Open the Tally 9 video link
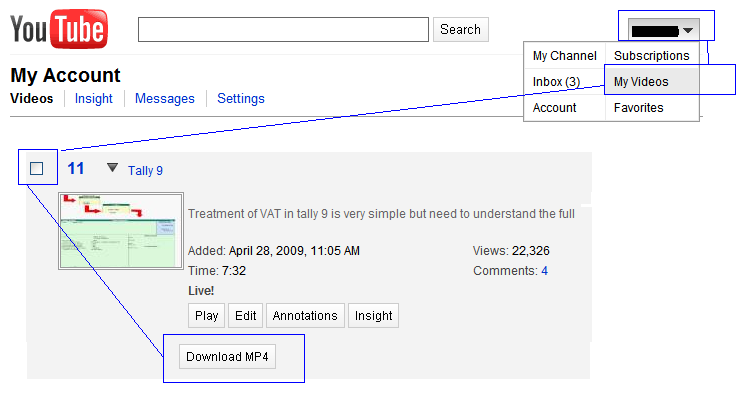This screenshot has width=741, height=398. pyautogui.click(x=145, y=171)
